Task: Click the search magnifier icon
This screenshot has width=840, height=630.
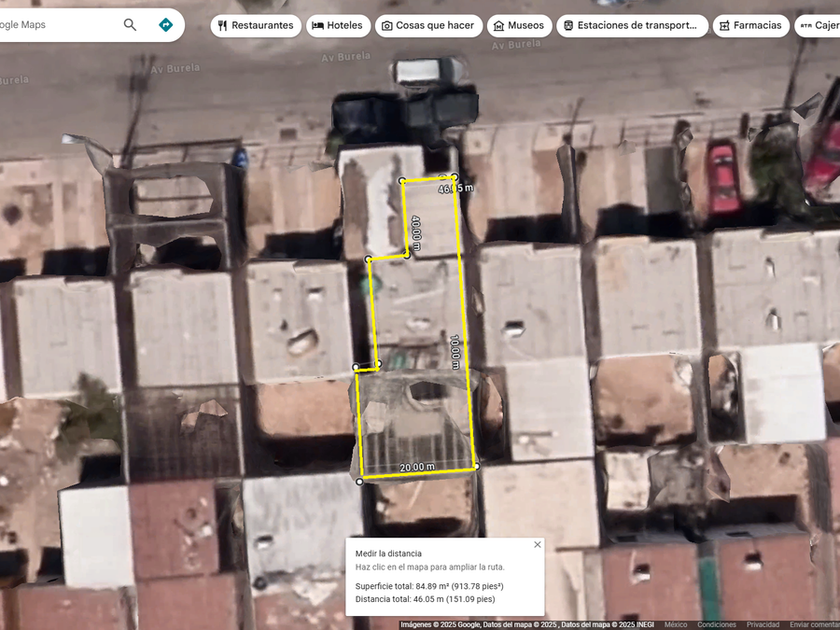Action: click(x=130, y=25)
